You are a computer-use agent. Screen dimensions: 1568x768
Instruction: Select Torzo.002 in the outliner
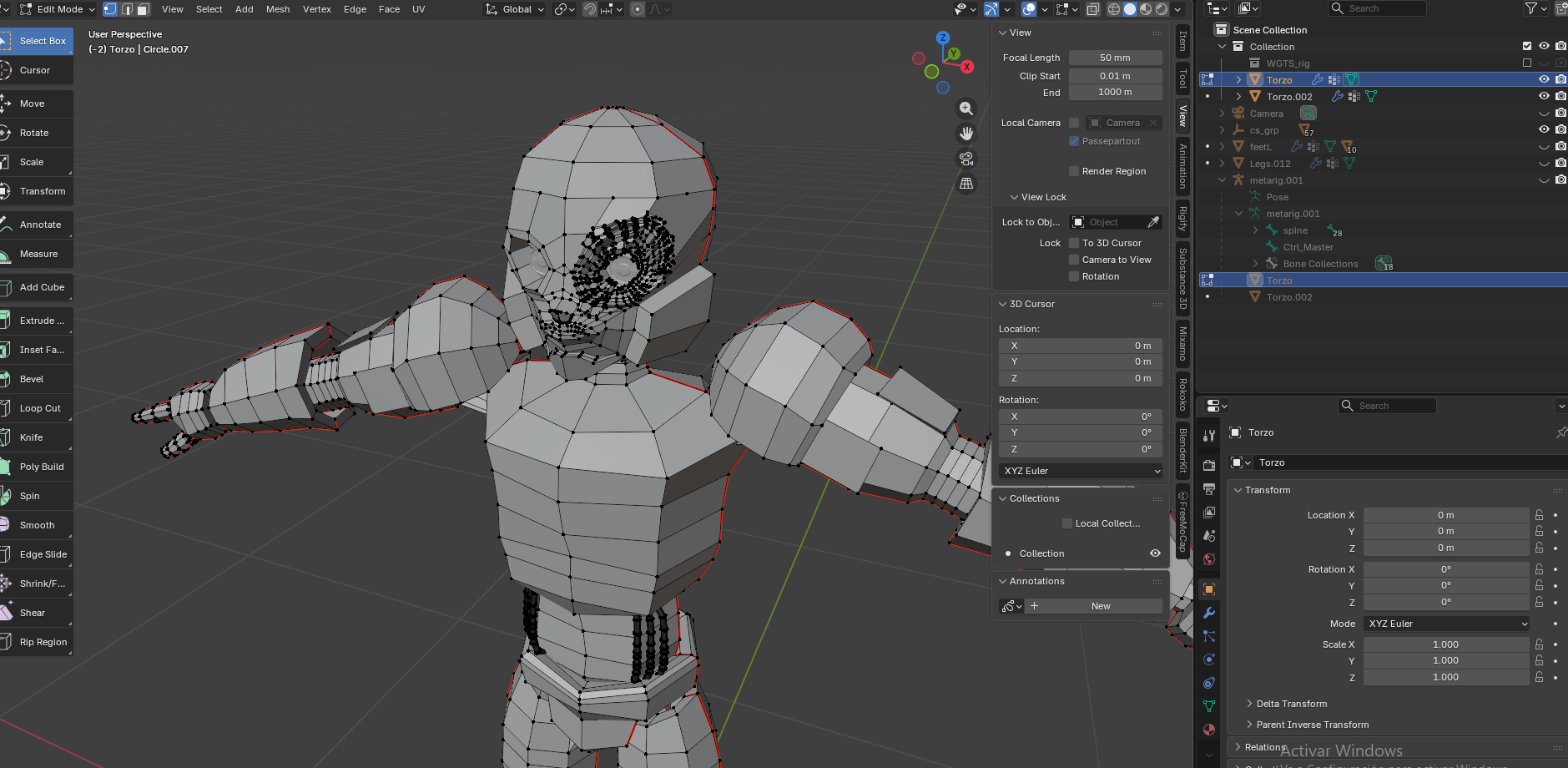1289,97
